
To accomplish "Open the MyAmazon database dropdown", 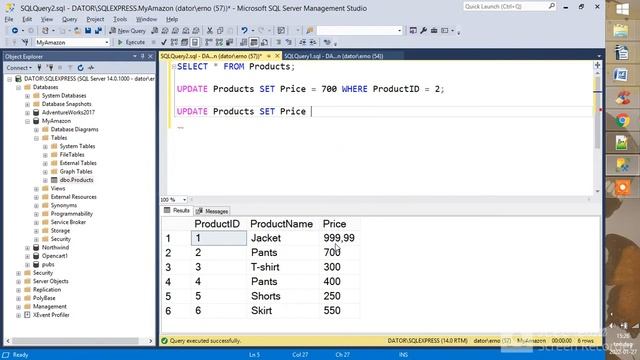I will point(107,42).
